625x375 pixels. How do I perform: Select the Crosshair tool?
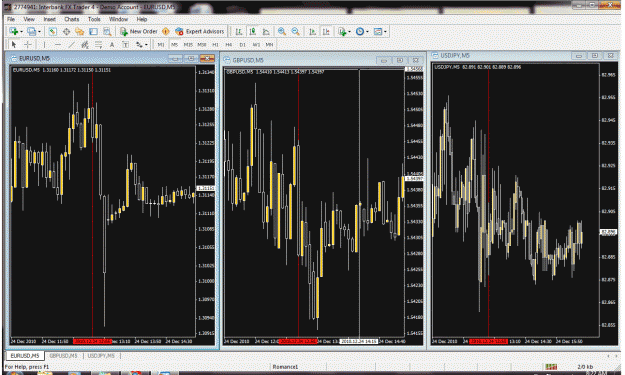click(x=28, y=45)
